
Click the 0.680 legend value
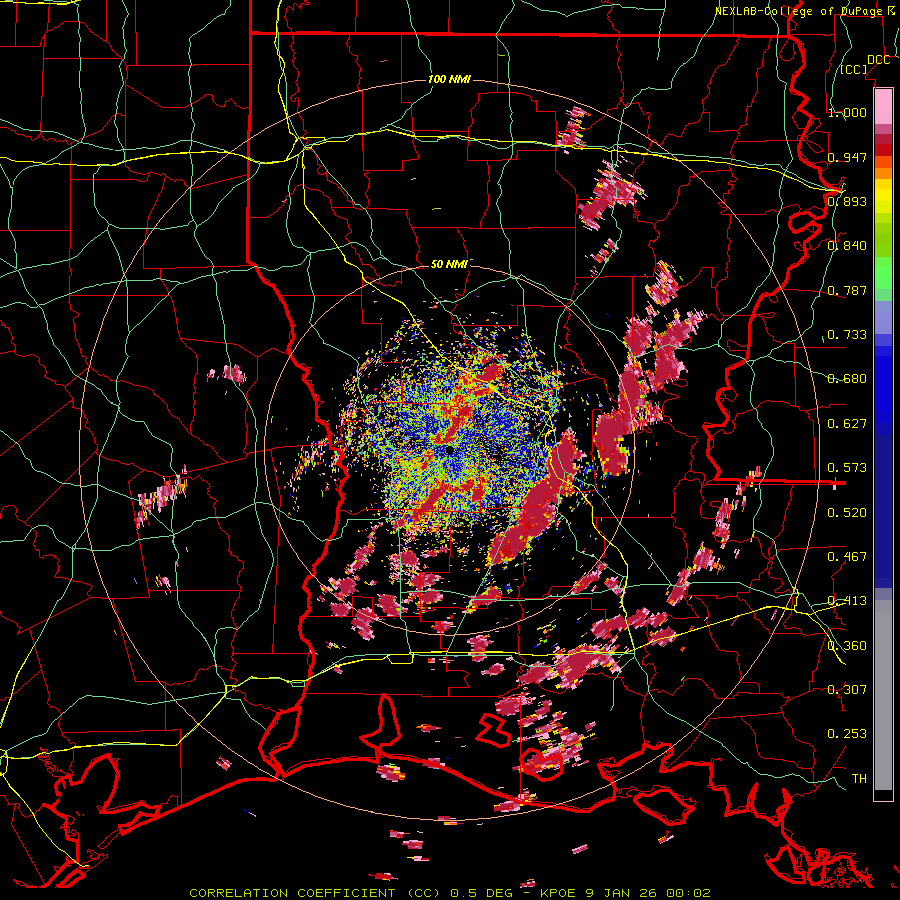847,378
